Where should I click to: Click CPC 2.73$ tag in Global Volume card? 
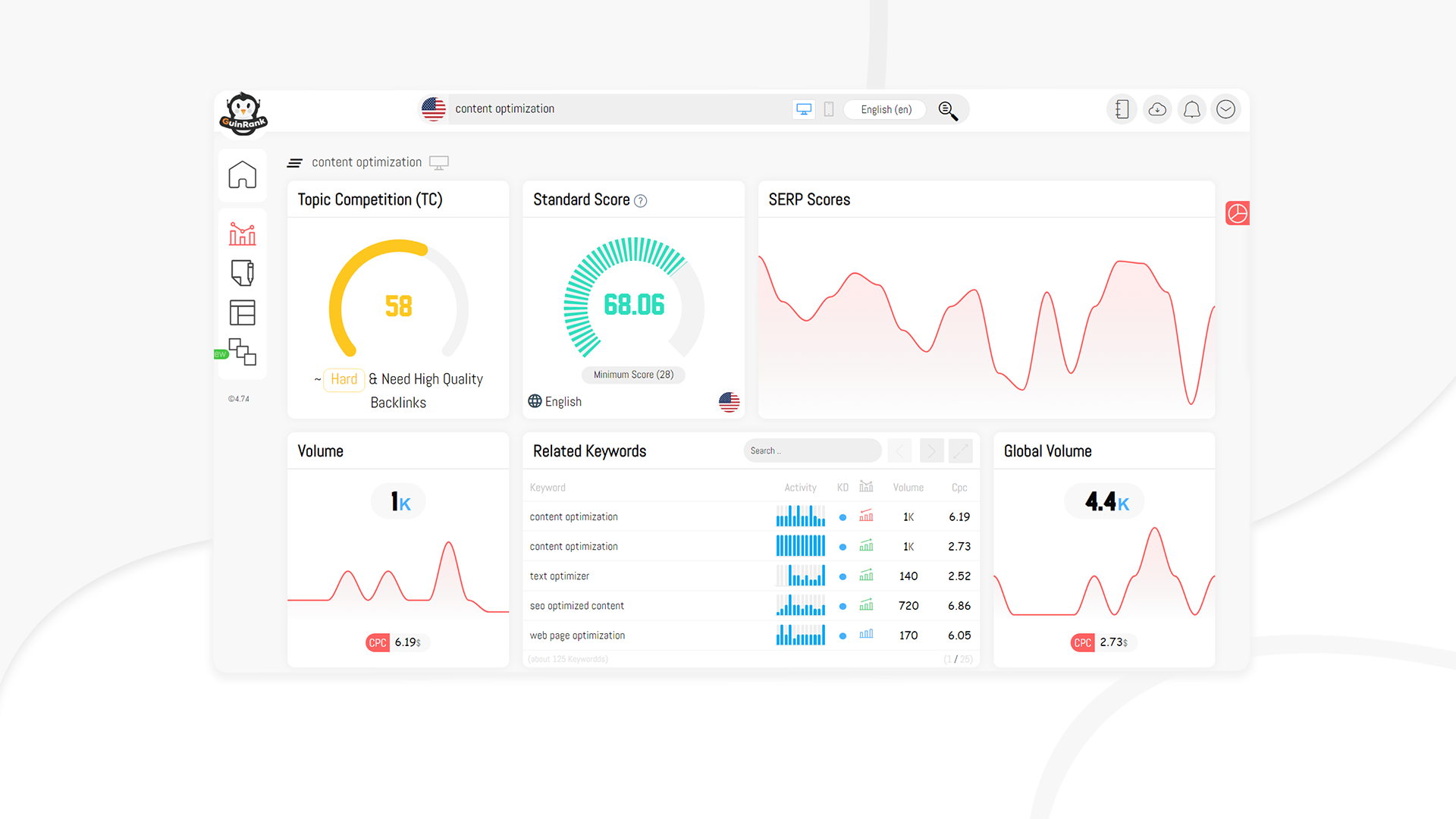point(1103,642)
